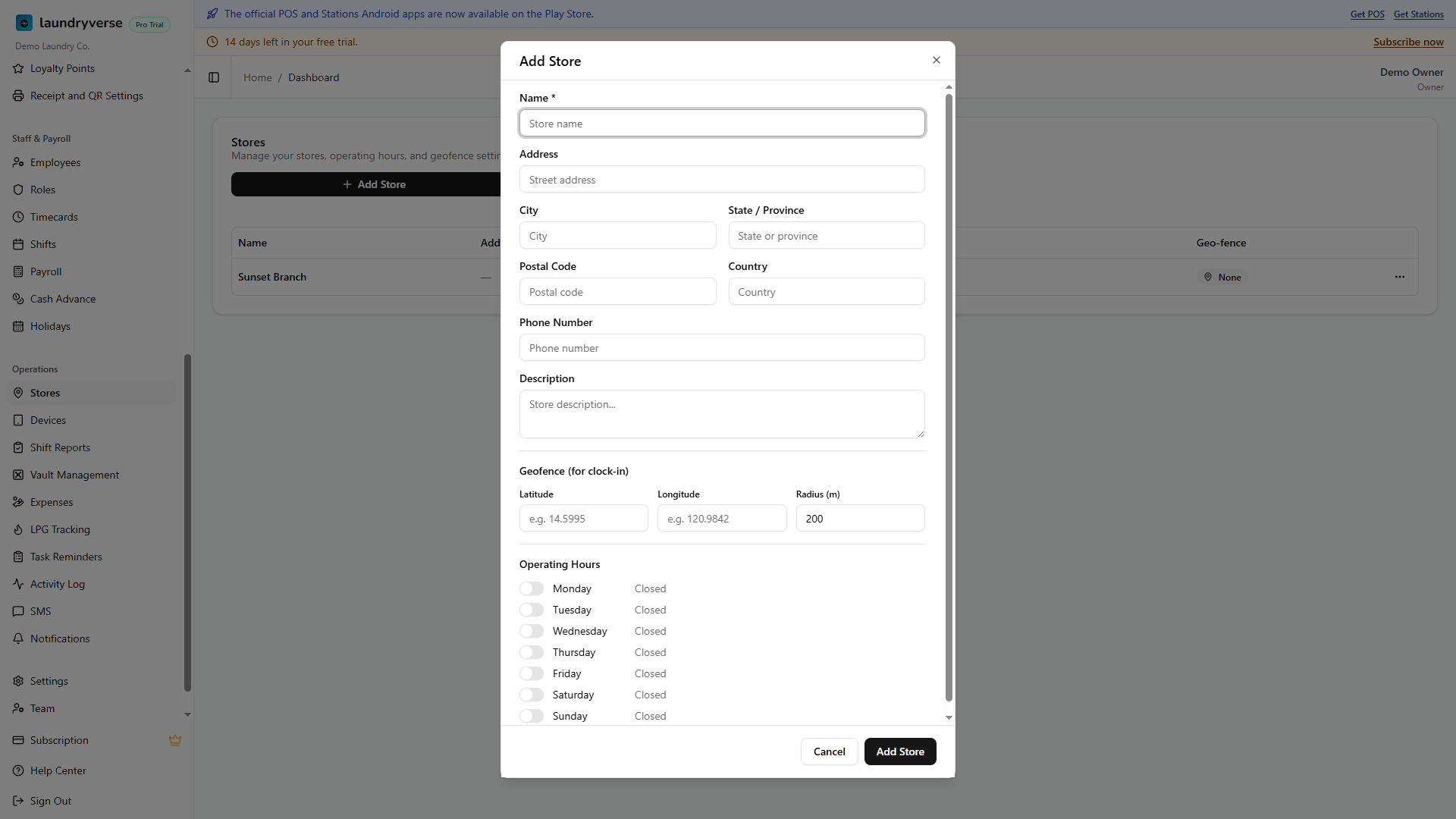Click the Loyalty Points star icon
Screen dimensions: 1456x819
[18, 68]
